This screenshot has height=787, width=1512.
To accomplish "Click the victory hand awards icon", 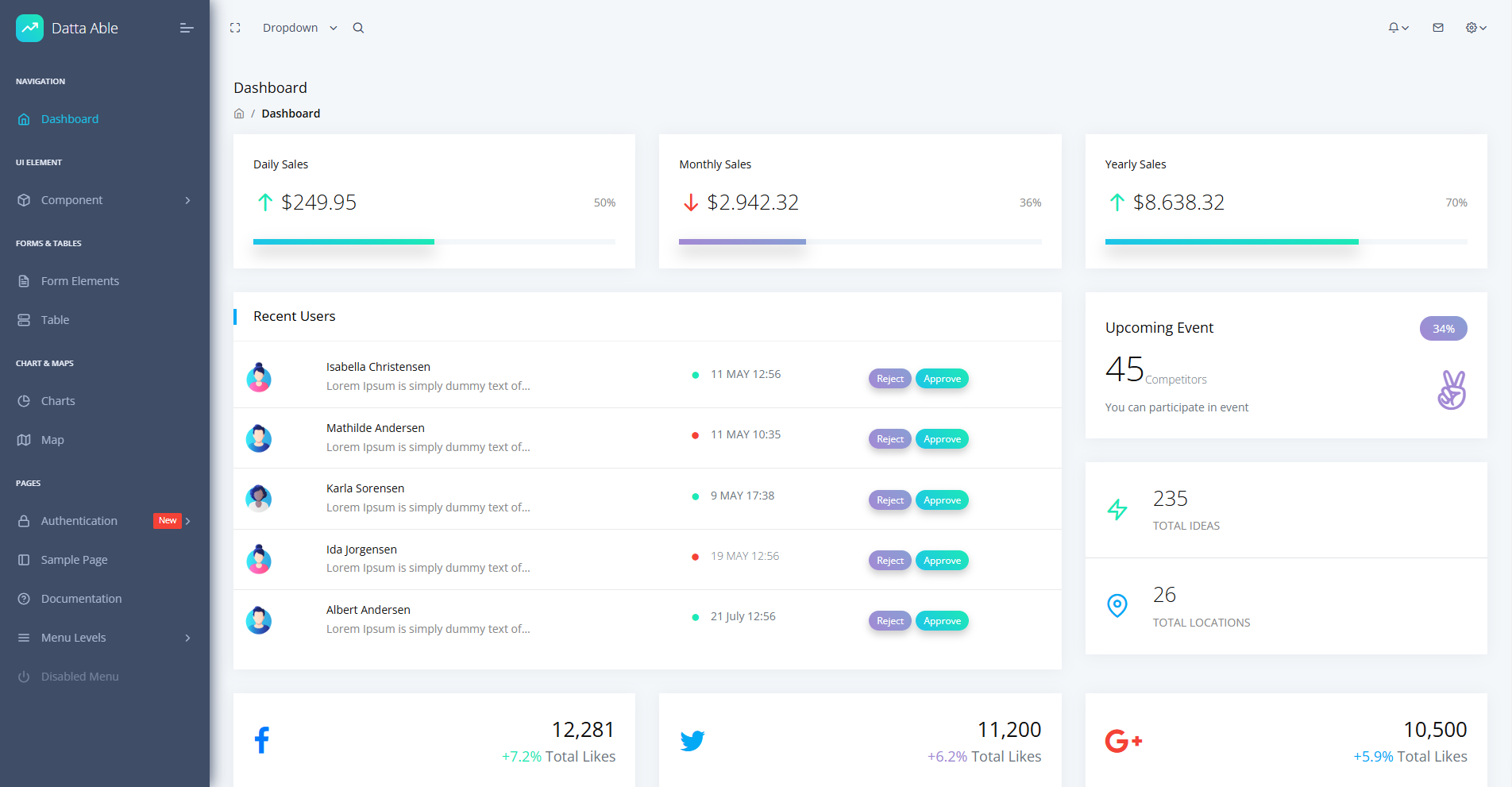I will 1452,390.
